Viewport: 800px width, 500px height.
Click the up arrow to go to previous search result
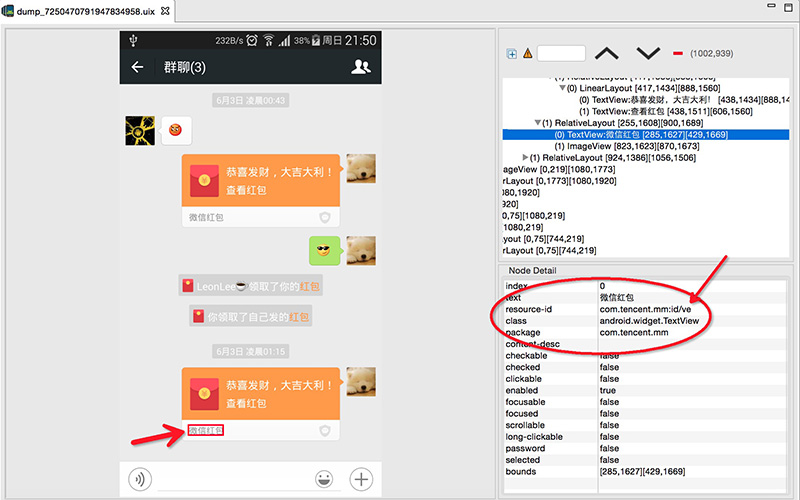point(607,53)
